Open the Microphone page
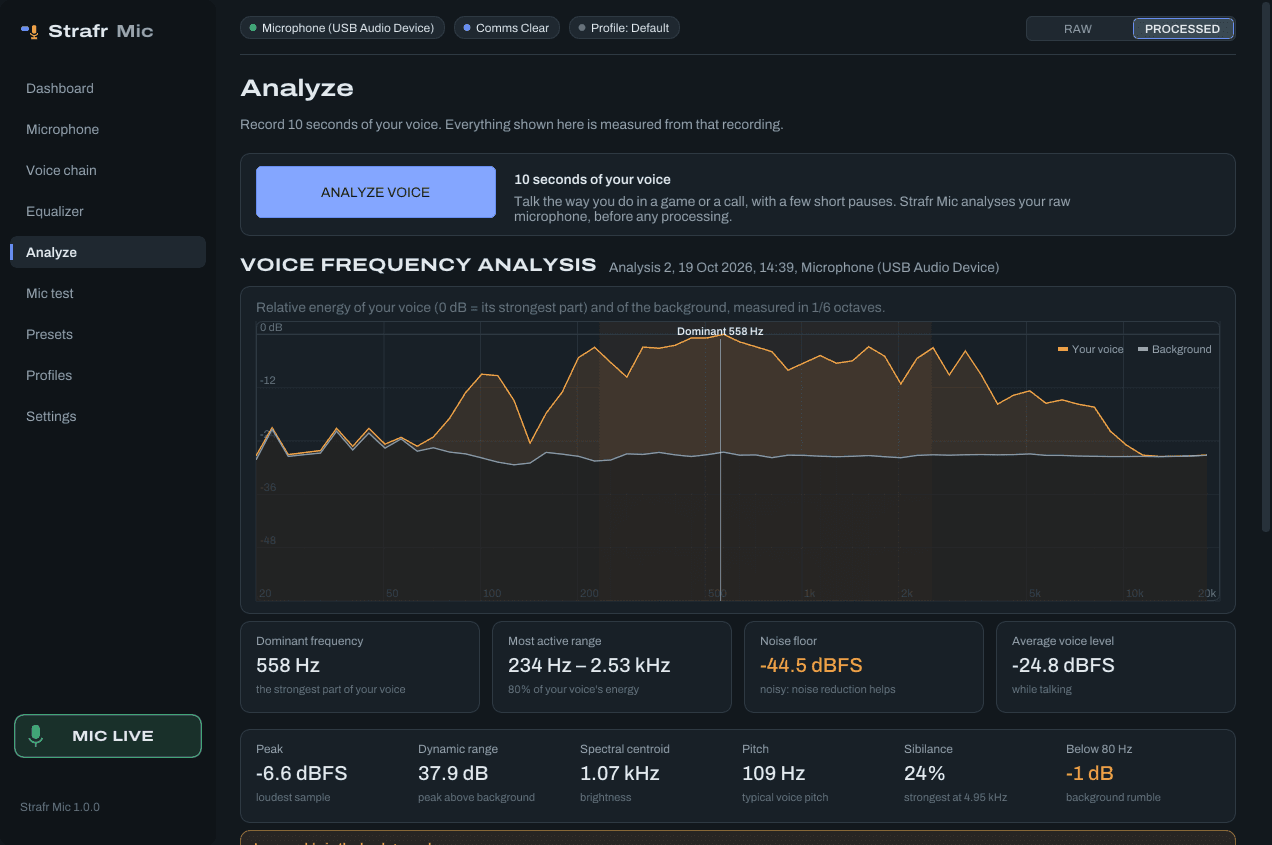1272x845 pixels. 108,129
